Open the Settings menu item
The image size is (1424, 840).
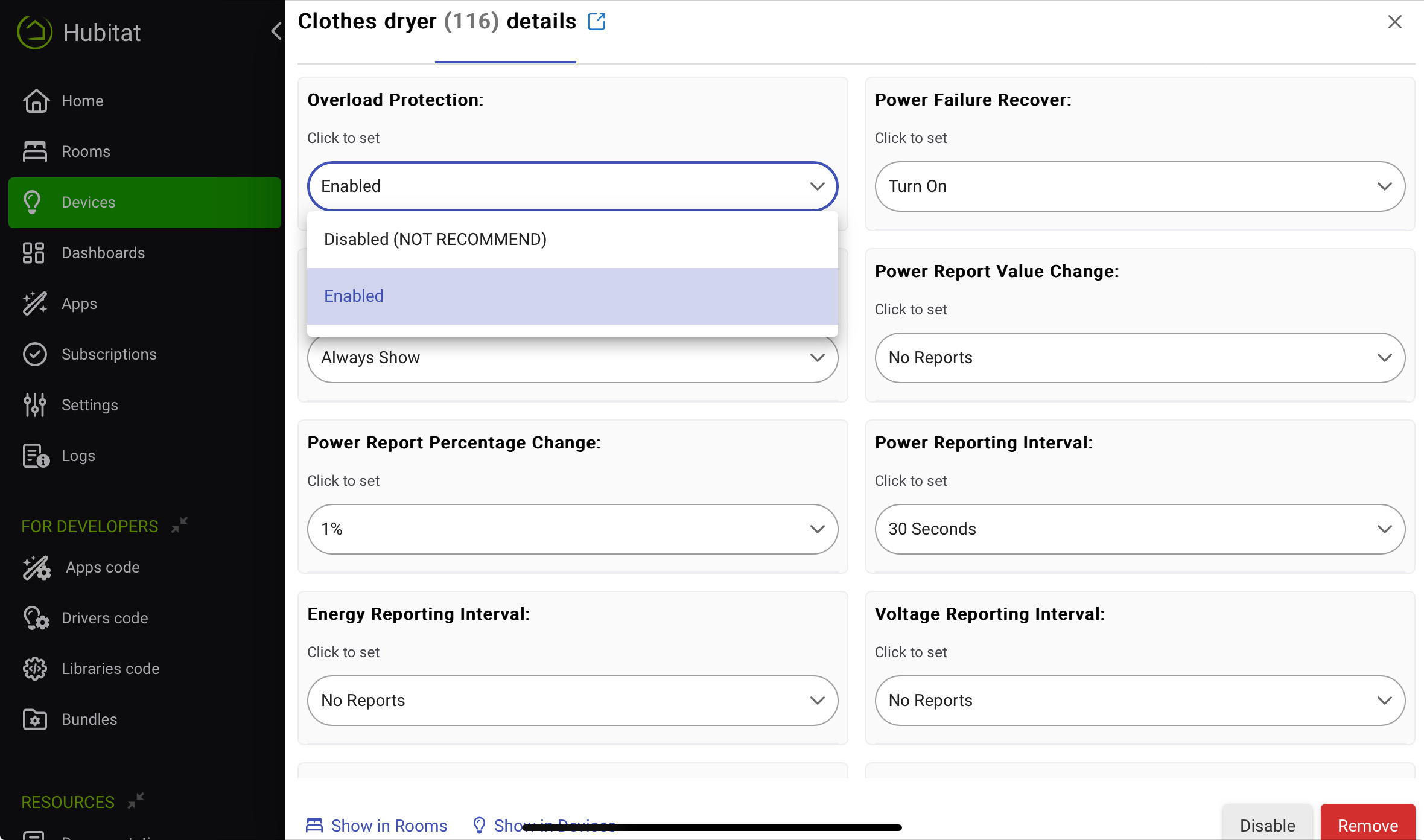[x=90, y=405]
